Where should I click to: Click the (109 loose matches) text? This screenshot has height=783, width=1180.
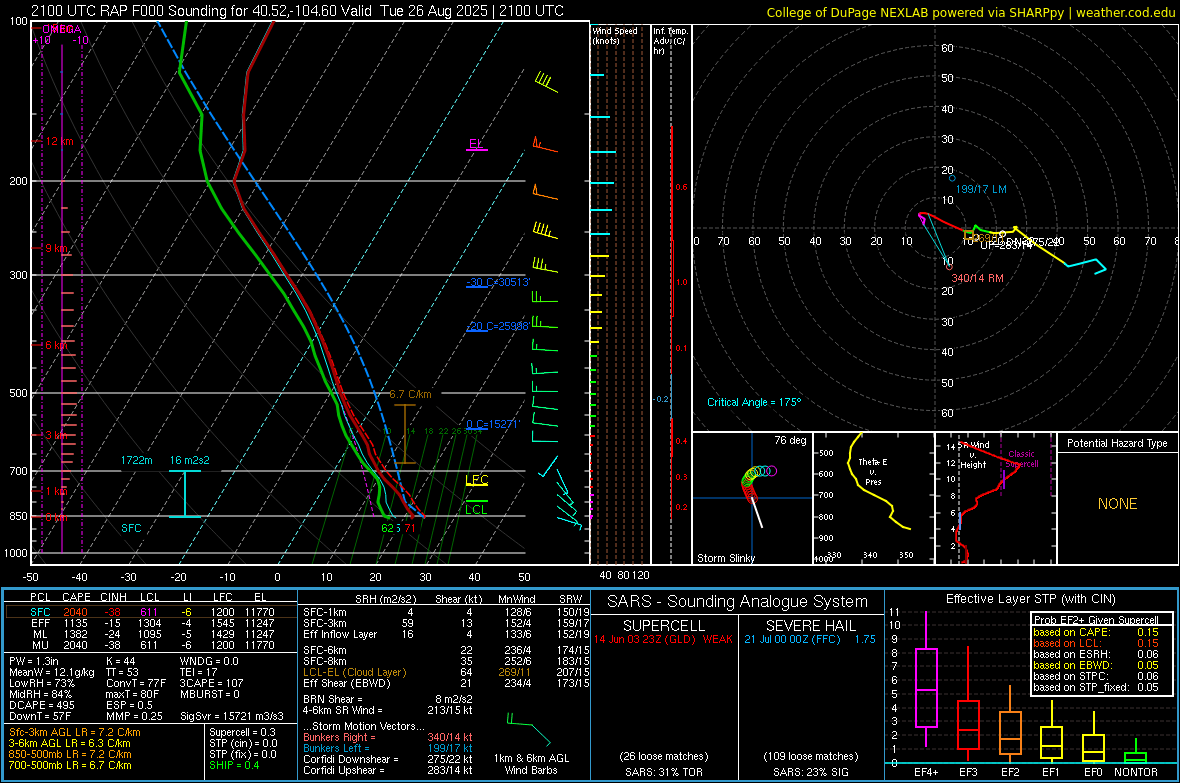(810, 756)
